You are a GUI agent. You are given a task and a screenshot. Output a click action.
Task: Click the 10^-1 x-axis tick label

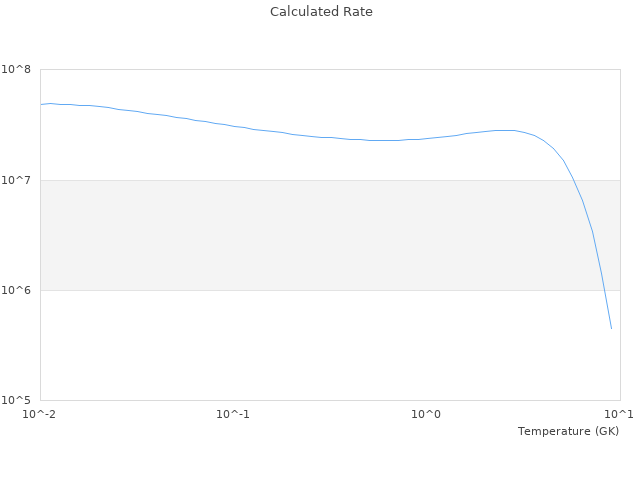[x=233, y=414]
